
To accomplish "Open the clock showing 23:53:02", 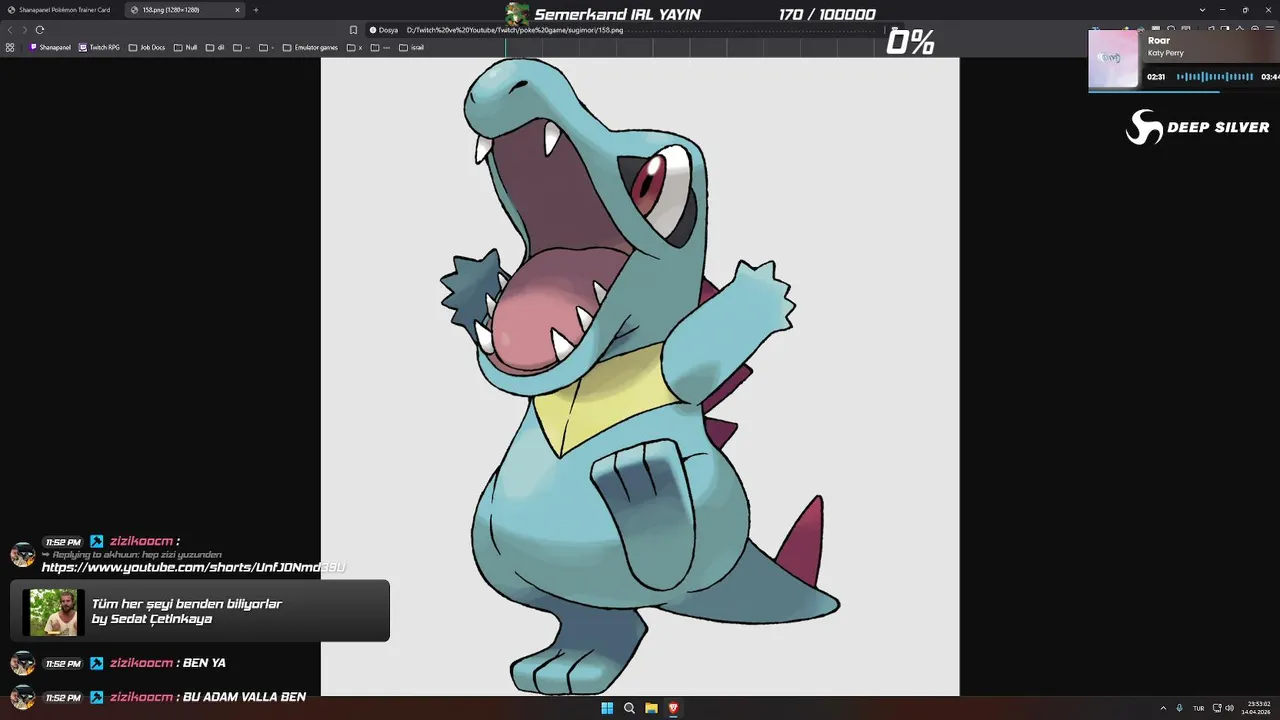I will pyautogui.click(x=1258, y=708).
